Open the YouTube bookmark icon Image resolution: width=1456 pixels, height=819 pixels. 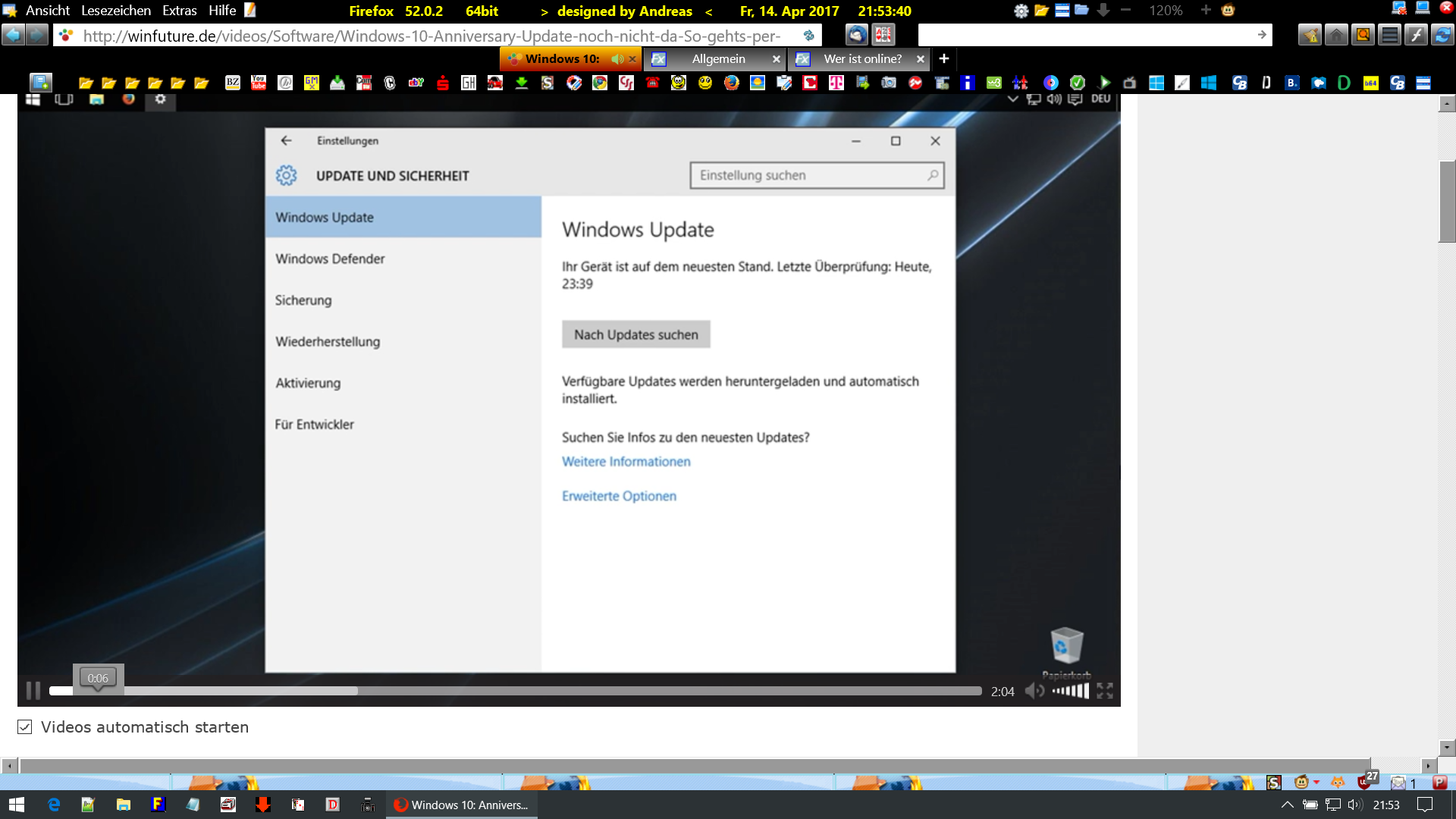pyautogui.click(x=259, y=83)
